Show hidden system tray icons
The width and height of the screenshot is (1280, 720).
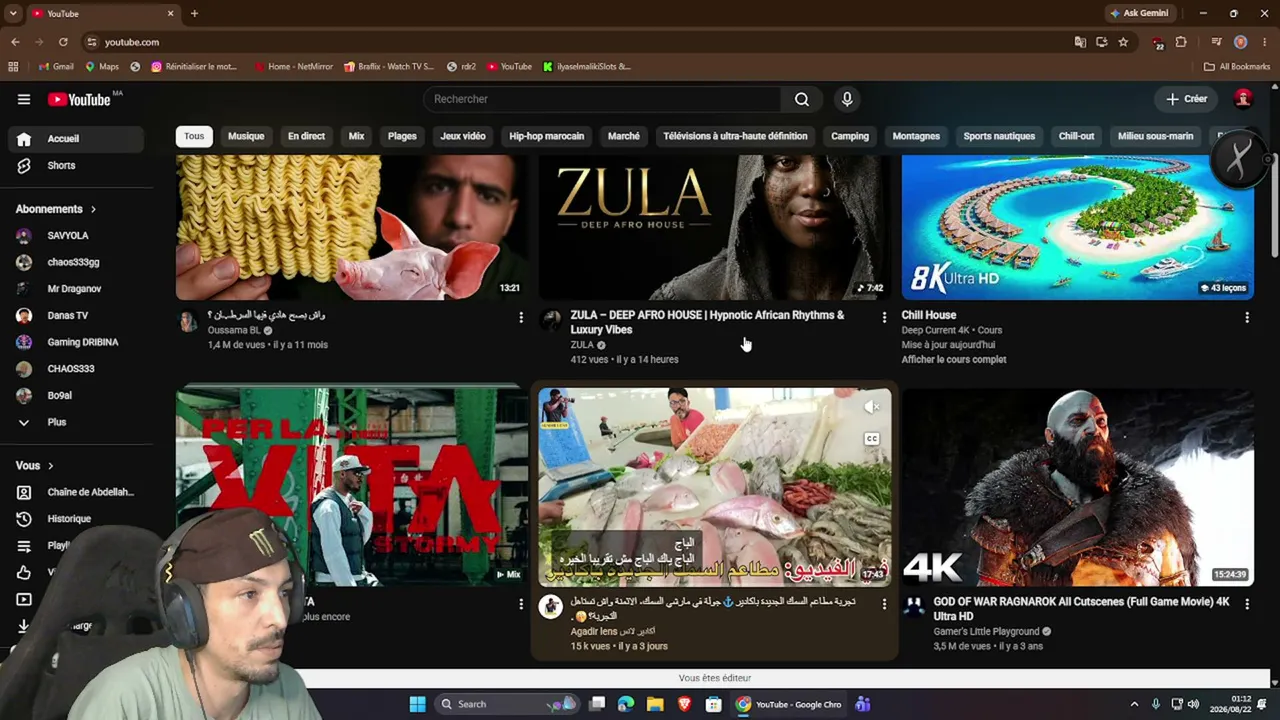(1134, 704)
